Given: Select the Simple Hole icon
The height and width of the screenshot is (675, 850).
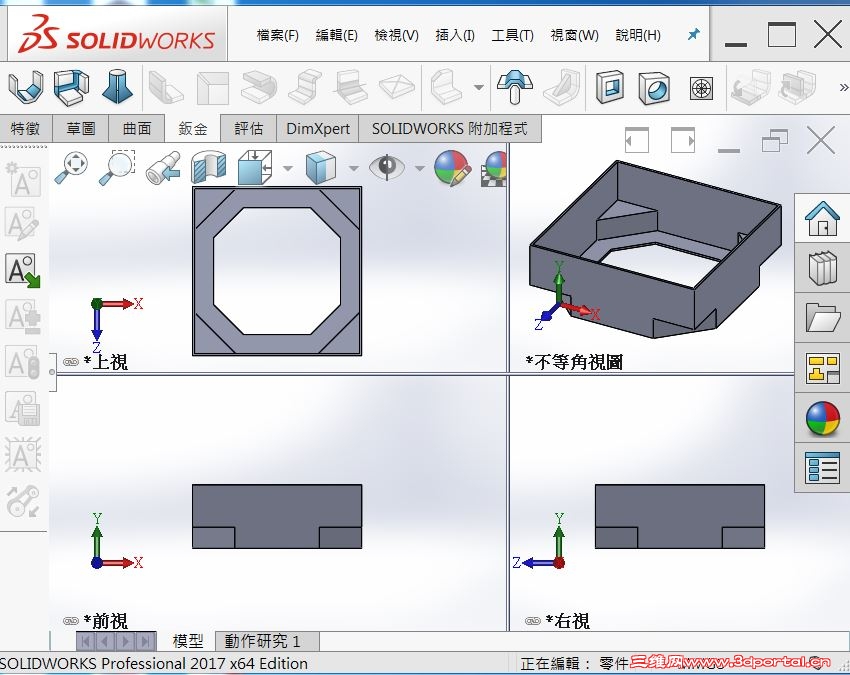Looking at the screenshot, I should tap(654, 88).
